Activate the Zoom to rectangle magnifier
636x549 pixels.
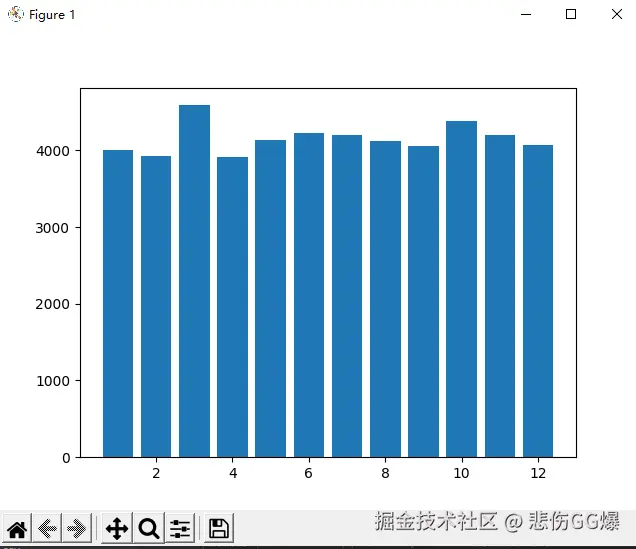coord(149,528)
